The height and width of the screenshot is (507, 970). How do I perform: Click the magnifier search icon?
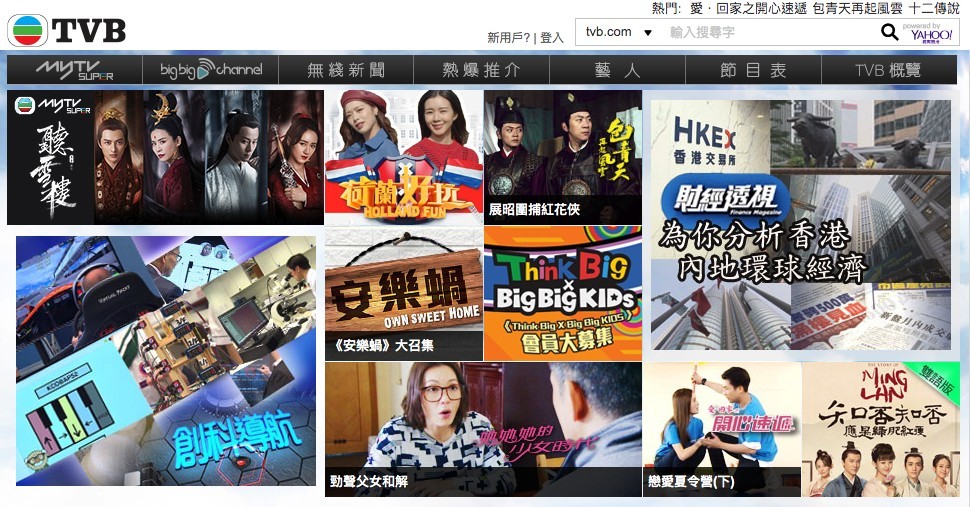point(889,32)
